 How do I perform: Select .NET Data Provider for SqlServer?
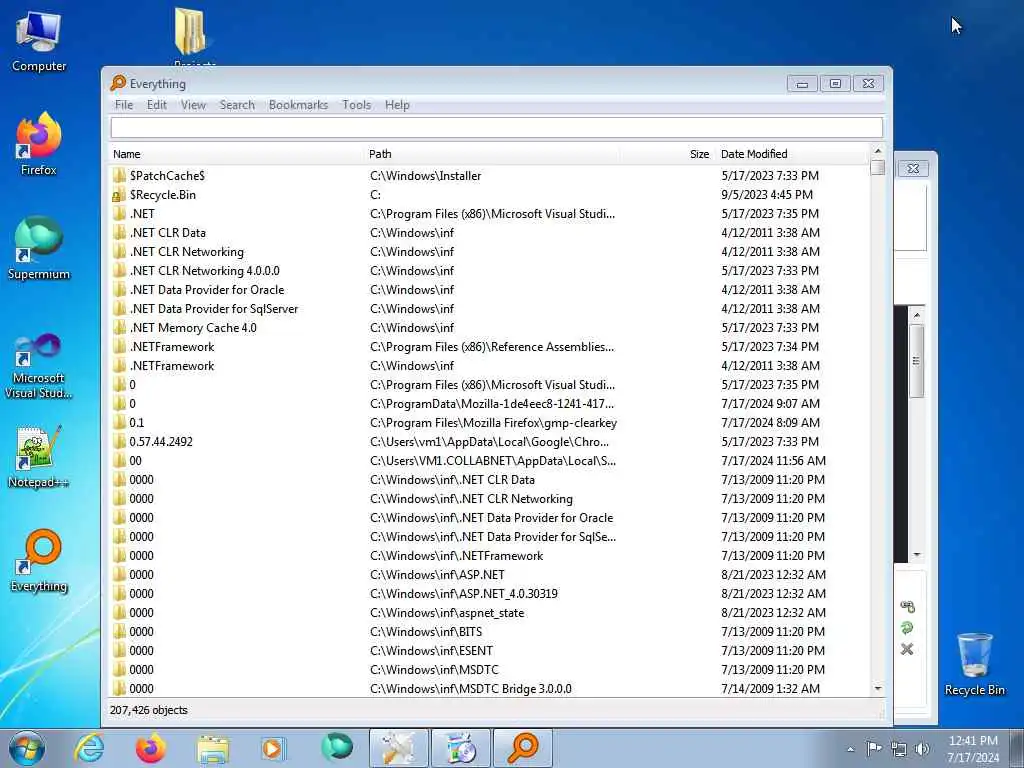(490, 308)
